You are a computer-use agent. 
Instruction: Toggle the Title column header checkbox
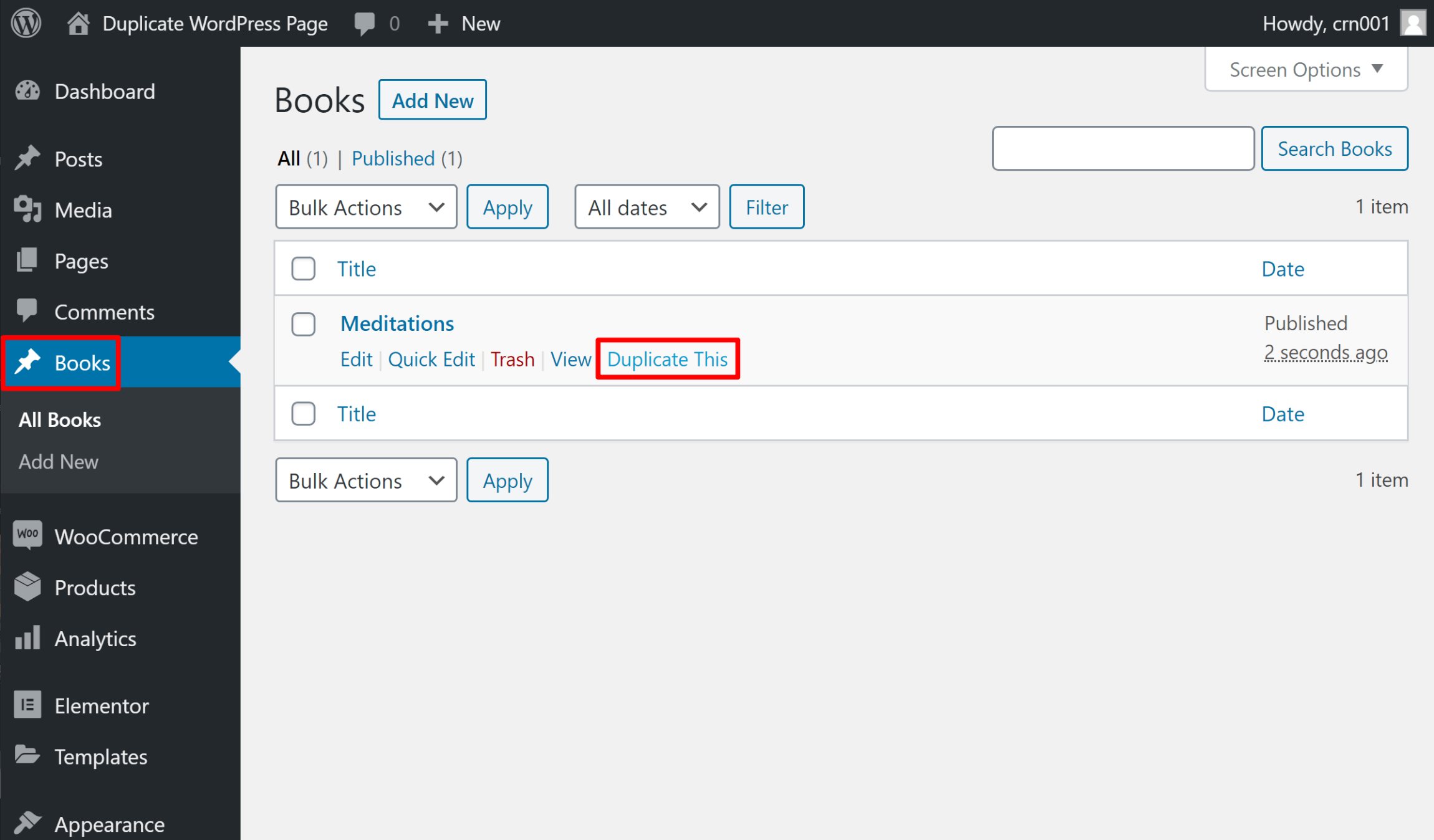point(303,268)
